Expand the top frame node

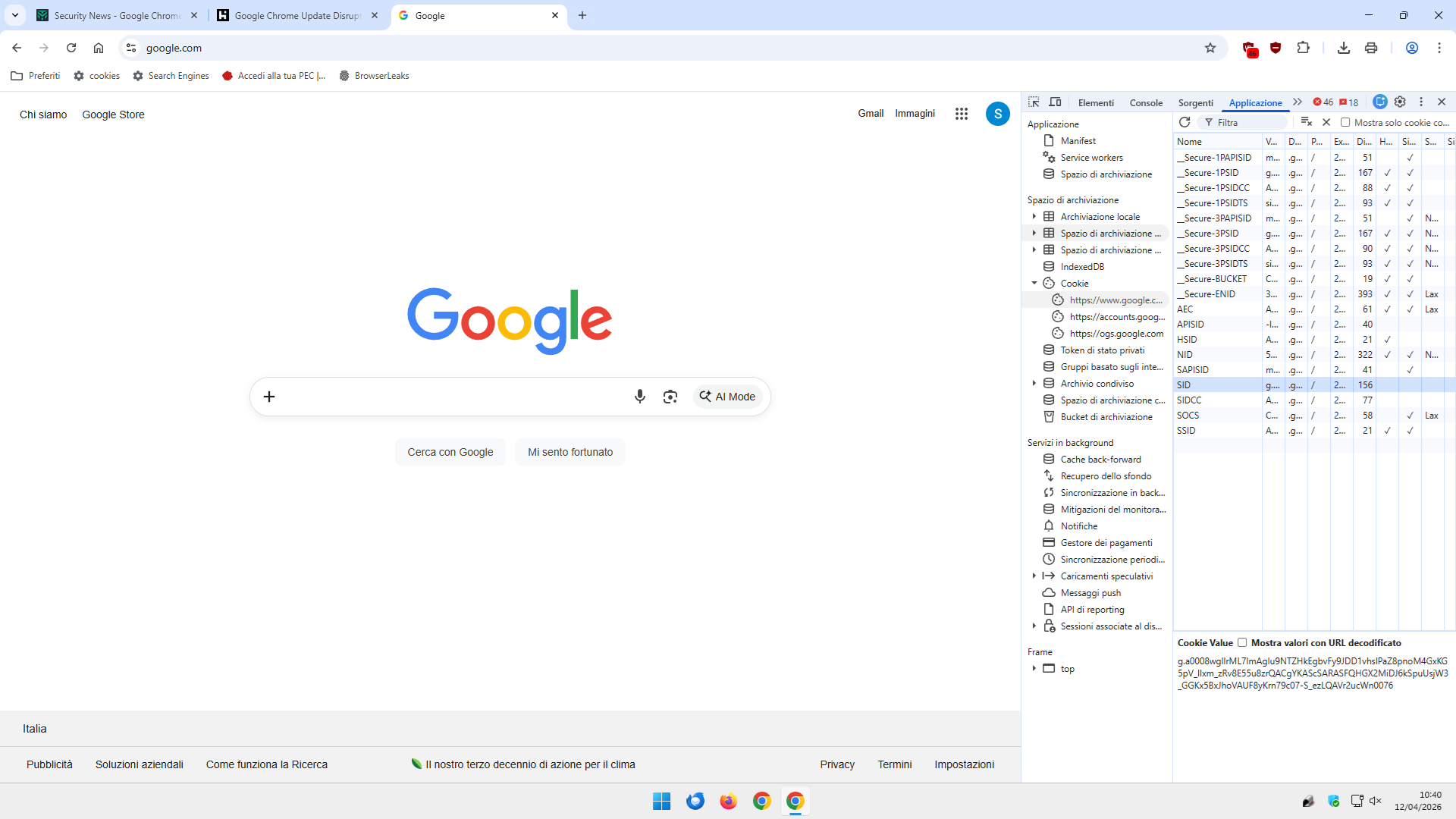1034,669
